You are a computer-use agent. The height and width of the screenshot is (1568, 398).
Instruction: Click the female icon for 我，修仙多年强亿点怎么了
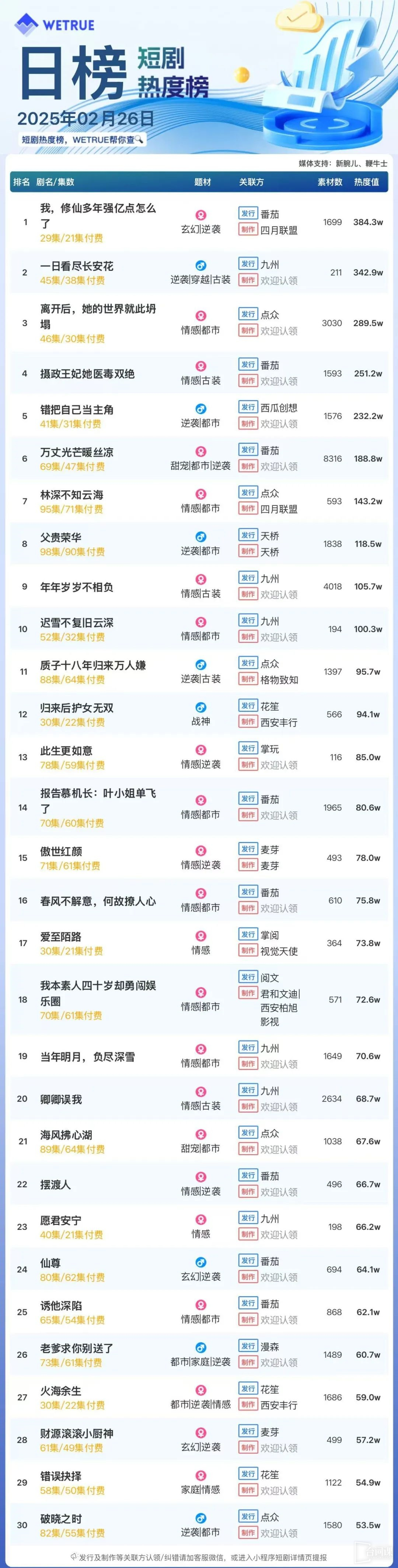tap(200, 215)
